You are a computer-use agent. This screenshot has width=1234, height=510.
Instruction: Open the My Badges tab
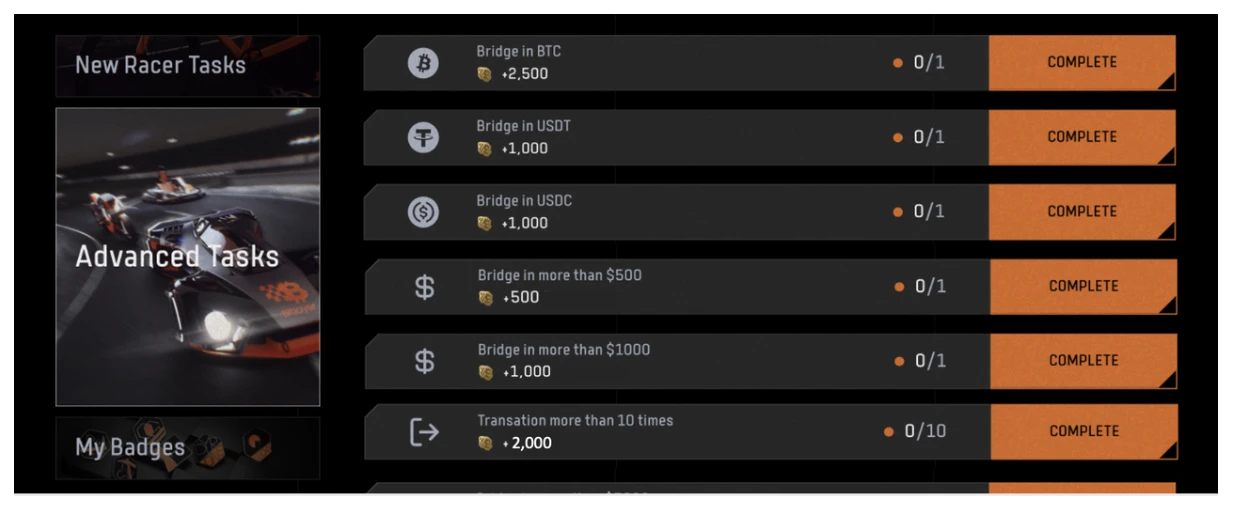point(188,447)
